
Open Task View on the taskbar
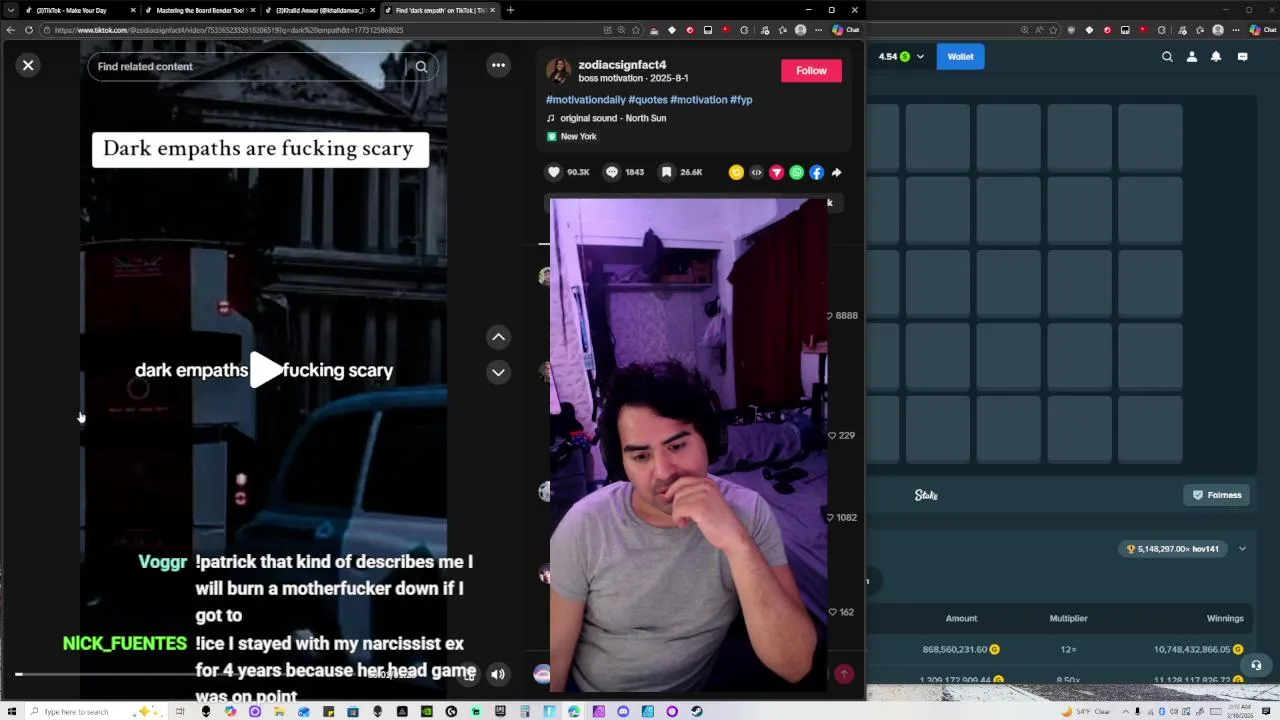tap(181, 712)
